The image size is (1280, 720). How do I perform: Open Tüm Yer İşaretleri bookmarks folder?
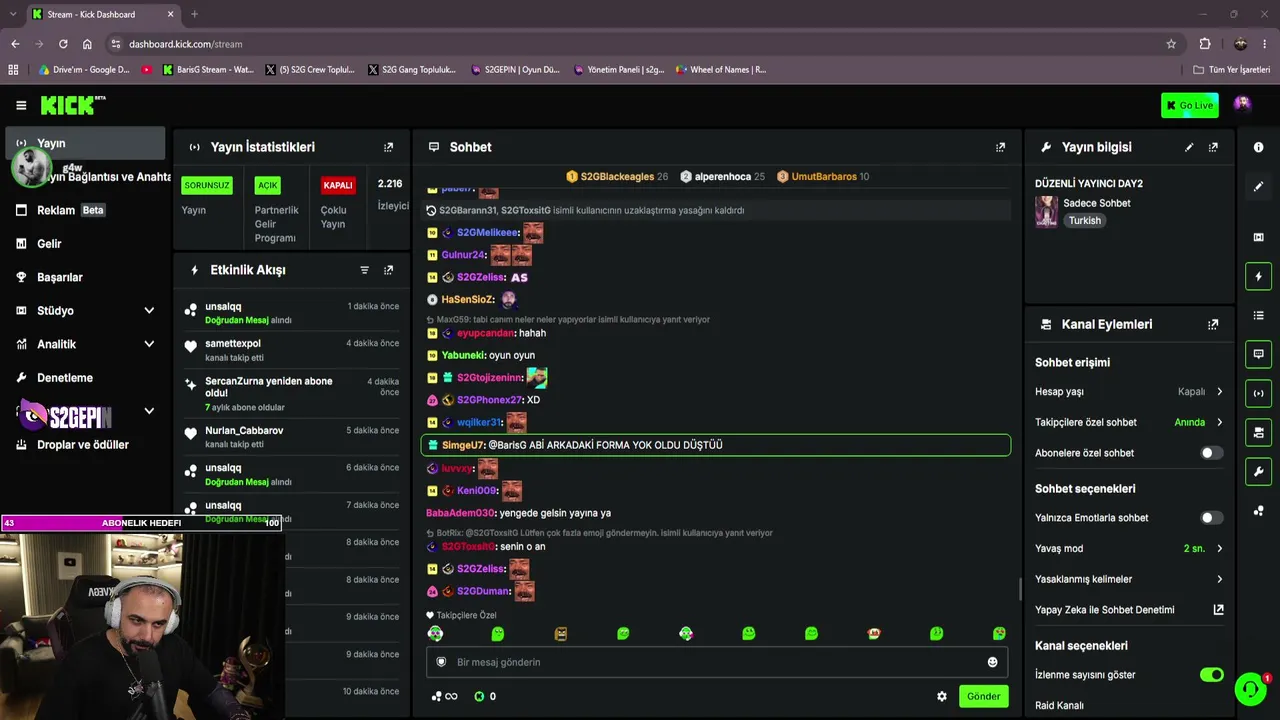point(1231,70)
